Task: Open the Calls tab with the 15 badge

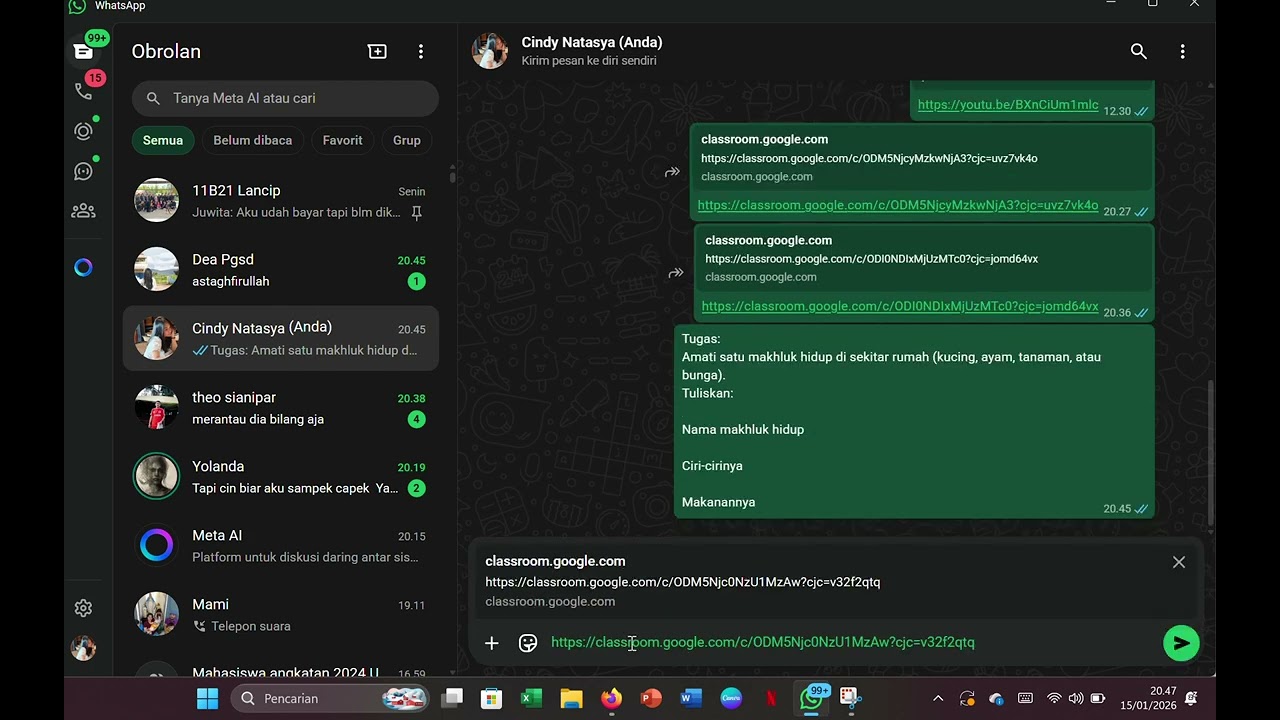Action: [84, 91]
